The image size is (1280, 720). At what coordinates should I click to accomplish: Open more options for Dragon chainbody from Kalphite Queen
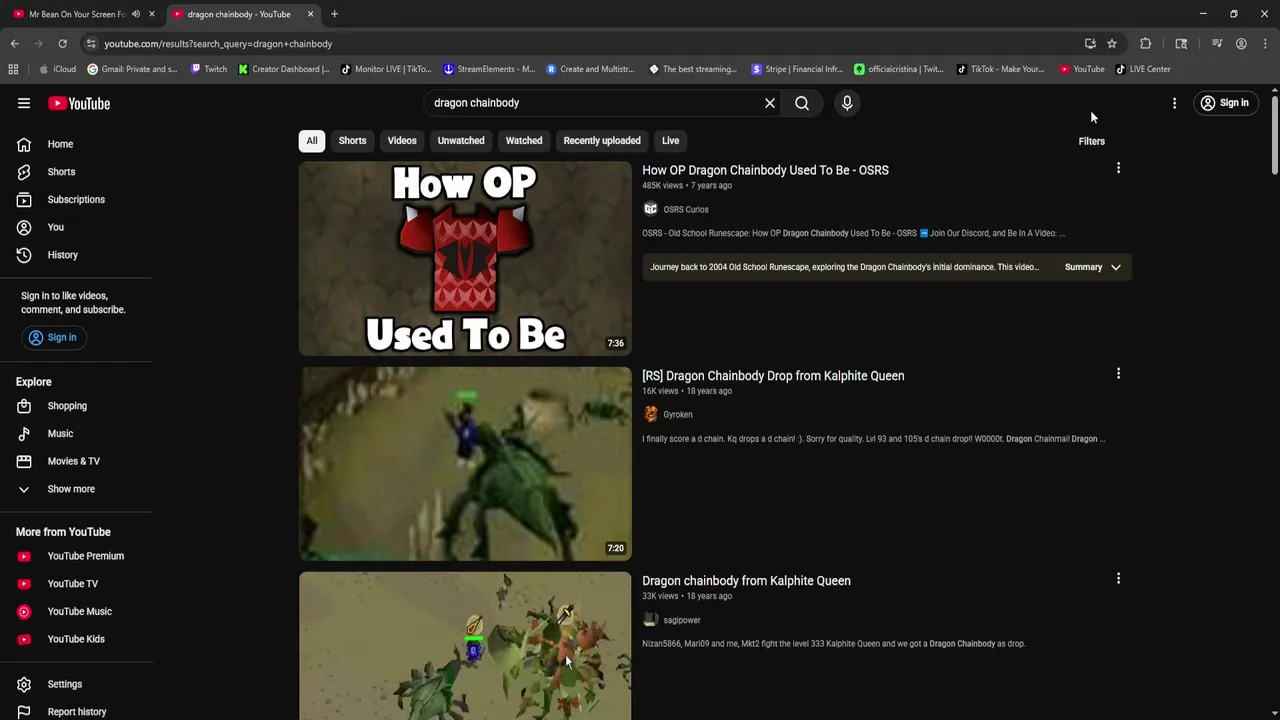tap(1118, 578)
